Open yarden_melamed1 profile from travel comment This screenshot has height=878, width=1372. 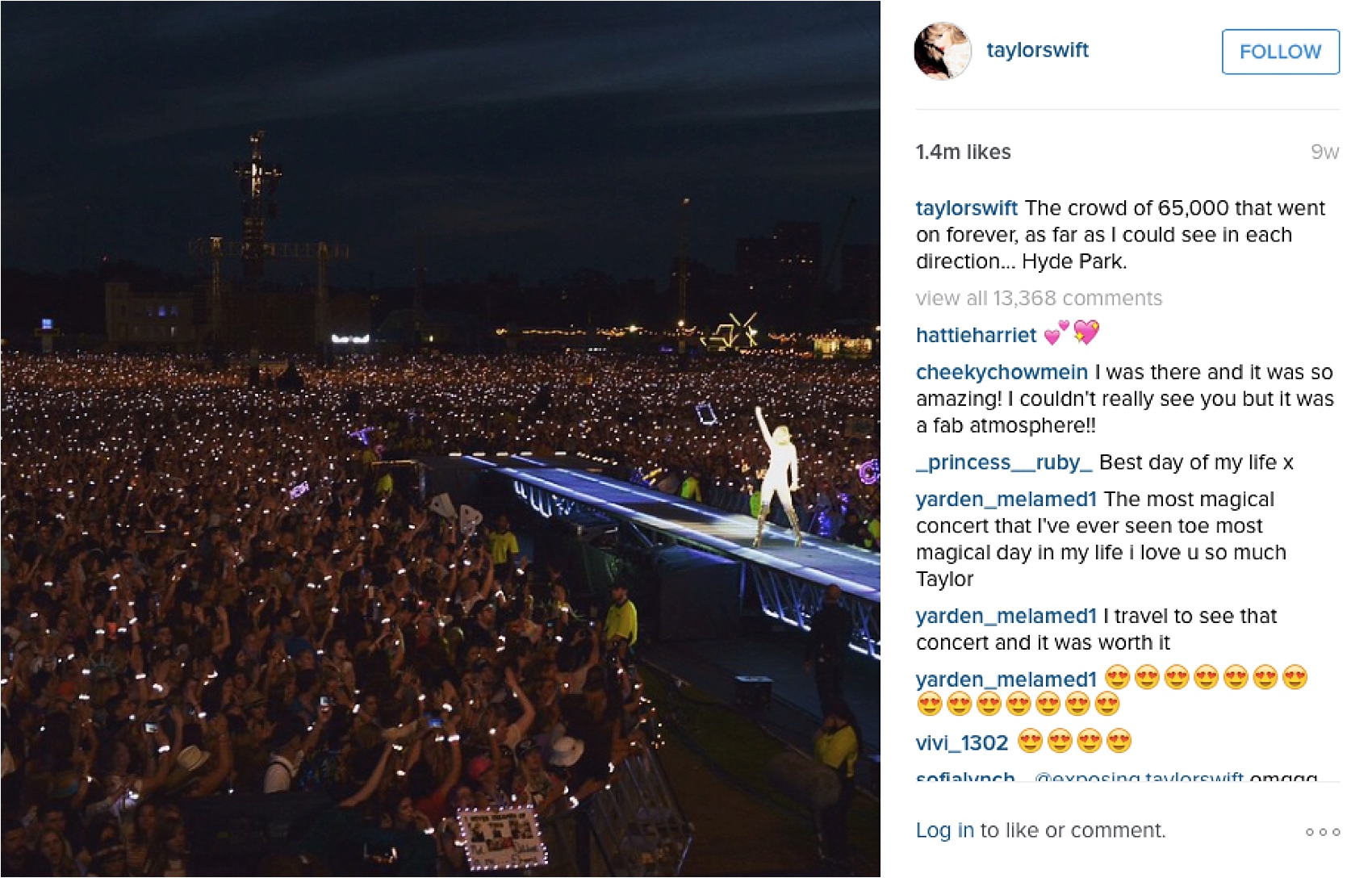click(1006, 616)
